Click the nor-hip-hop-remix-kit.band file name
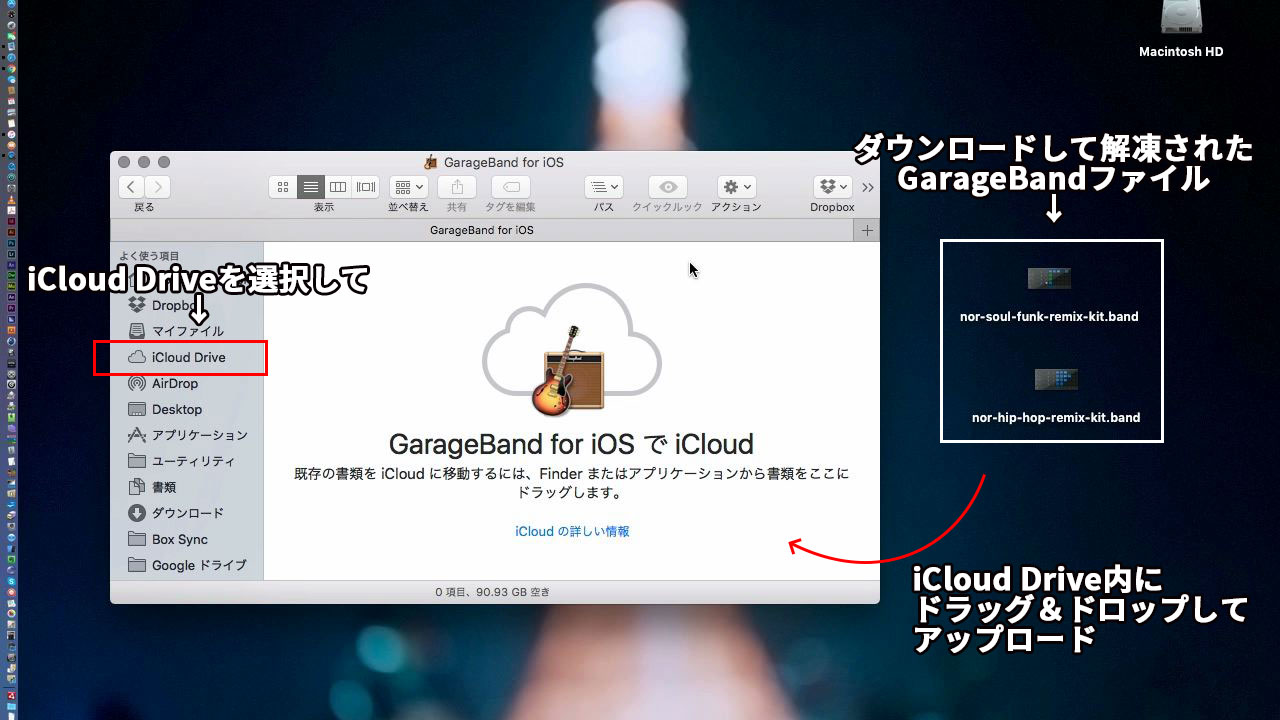The height and width of the screenshot is (720, 1280). click(x=1056, y=417)
